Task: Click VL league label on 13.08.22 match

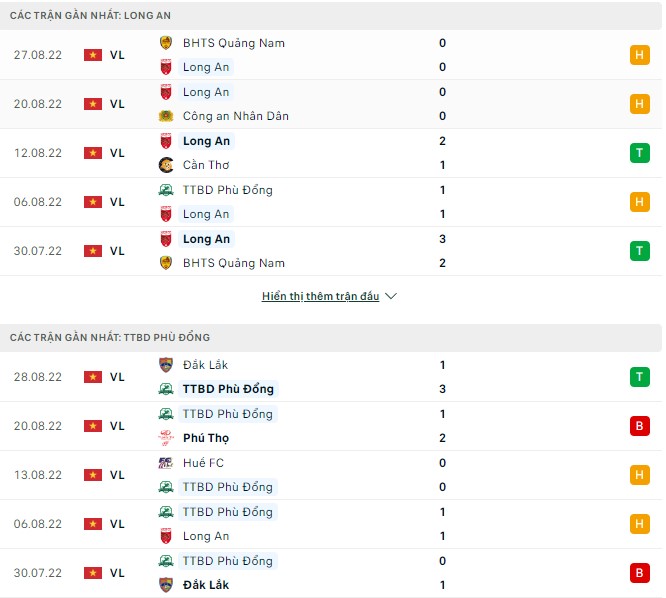Action: point(117,475)
